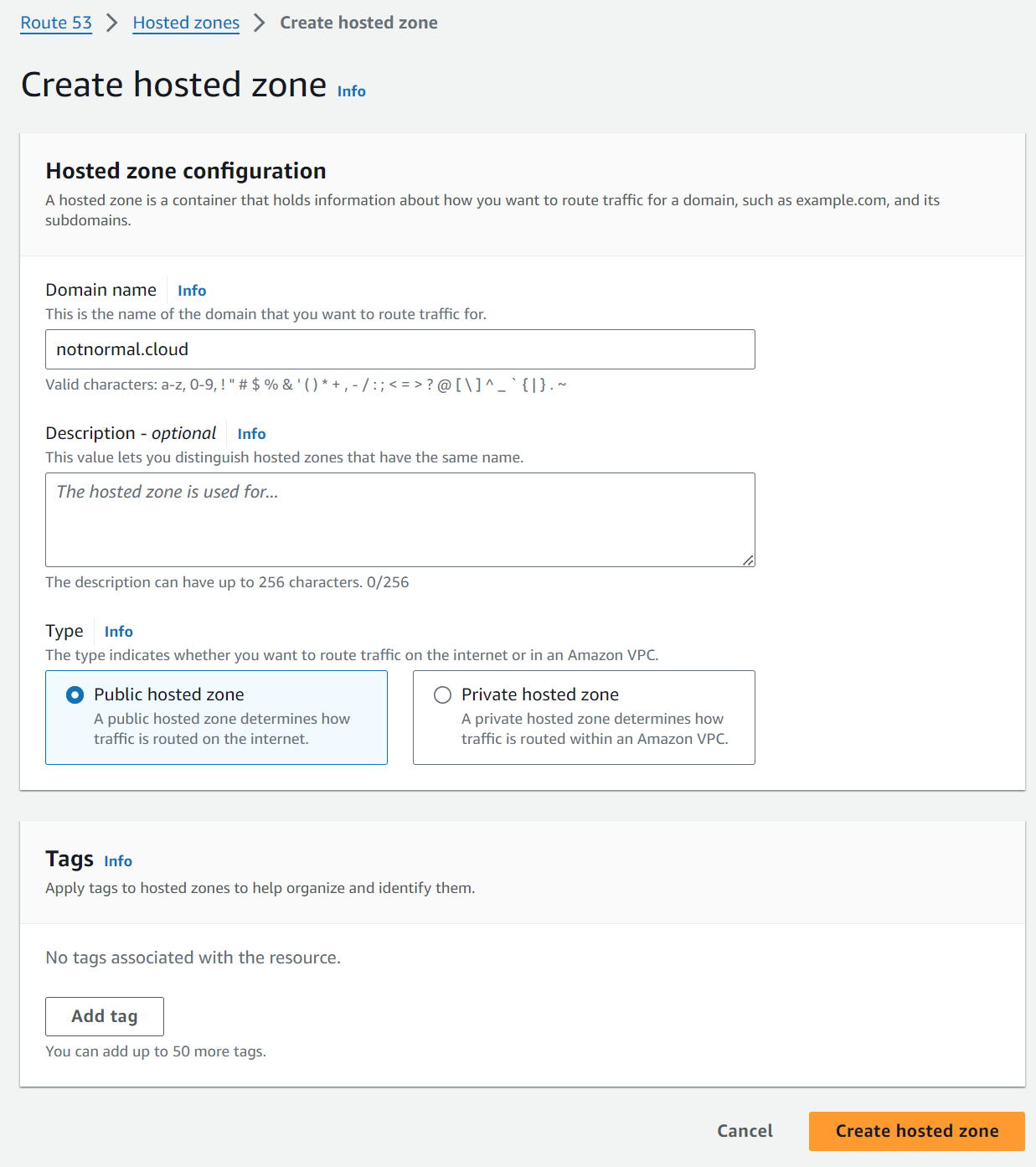The height and width of the screenshot is (1167, 1036).
Task: Click Cancel to abandon zone creation
Action: pos(744,1130)
